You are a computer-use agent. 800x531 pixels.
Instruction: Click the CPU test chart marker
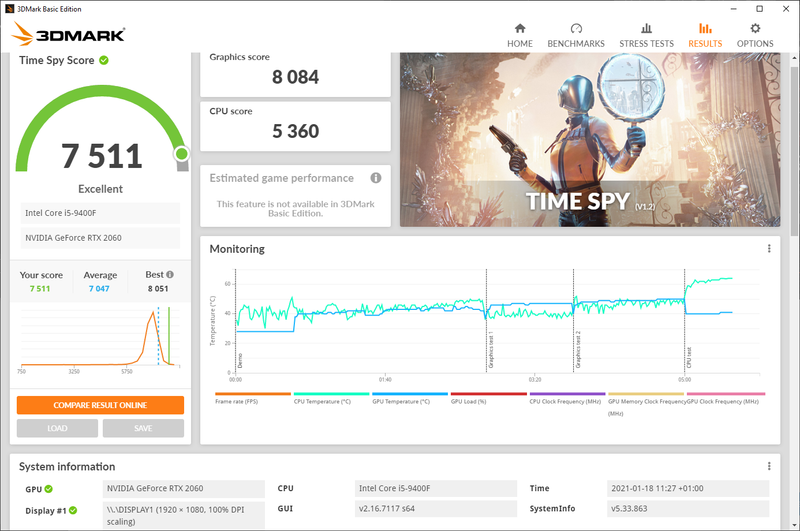[x=689, y=358]
